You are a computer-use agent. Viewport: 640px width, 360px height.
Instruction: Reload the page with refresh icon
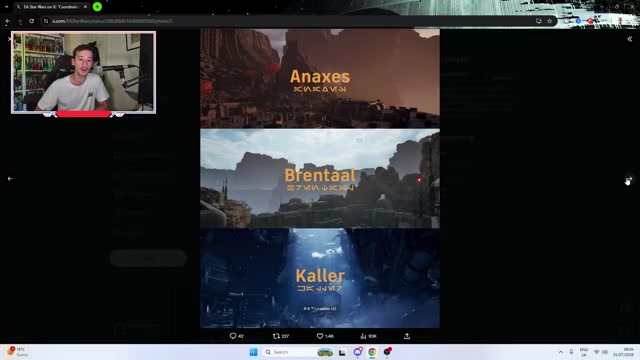pos(31,21)
